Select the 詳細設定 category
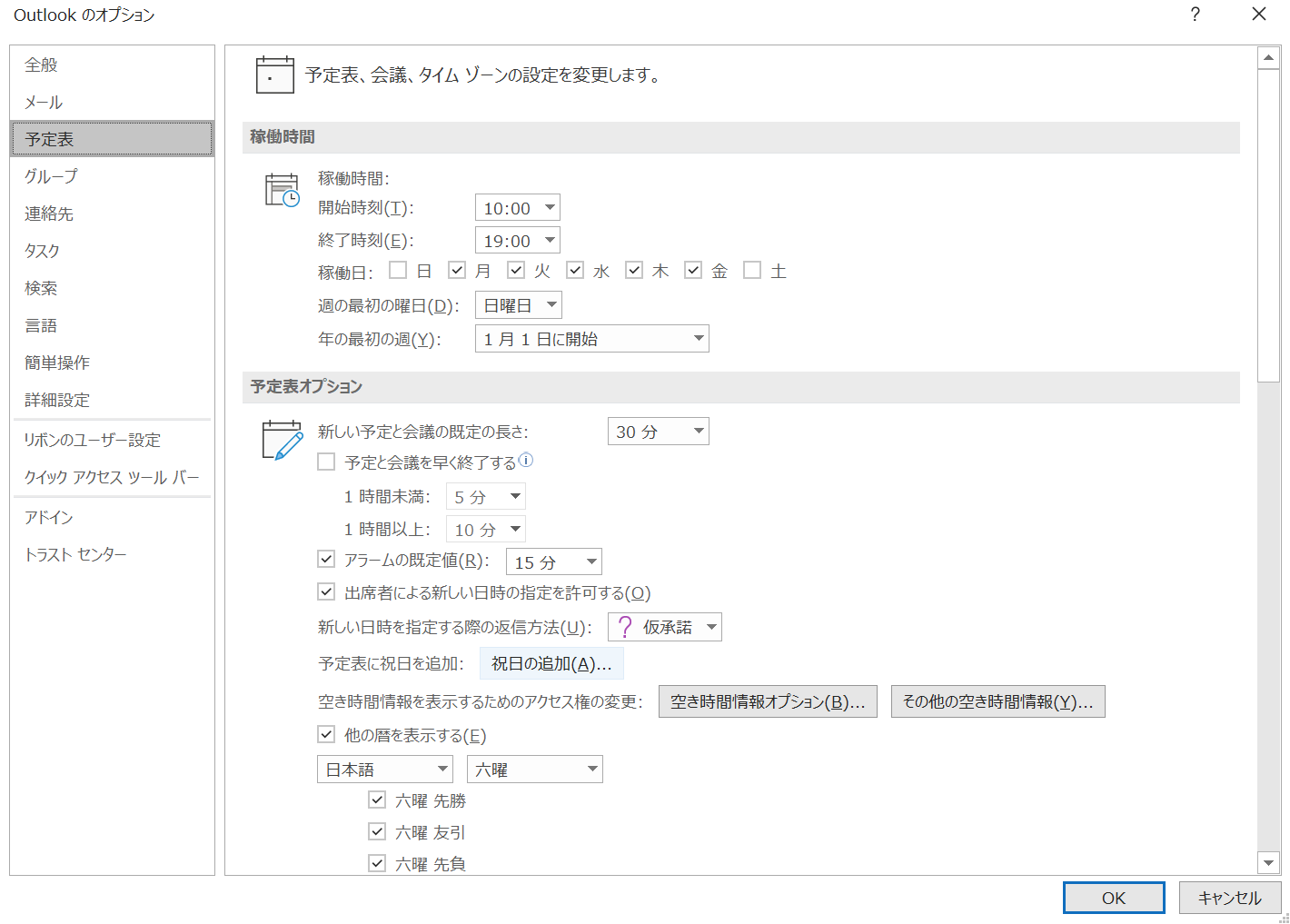1290x924 pixels. click(x=113, y=400)
